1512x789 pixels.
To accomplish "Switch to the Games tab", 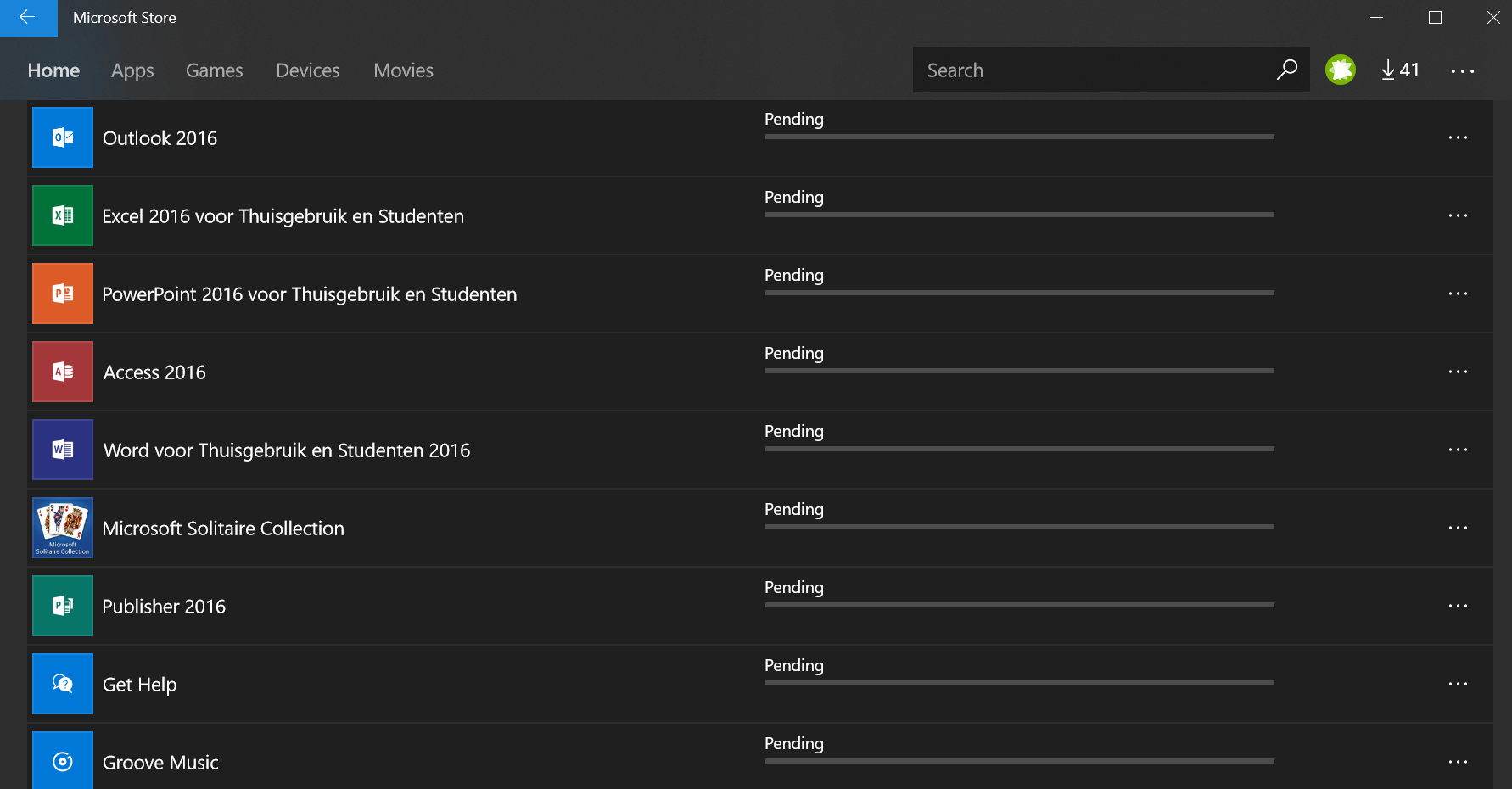I will click(x=215, y=70).
